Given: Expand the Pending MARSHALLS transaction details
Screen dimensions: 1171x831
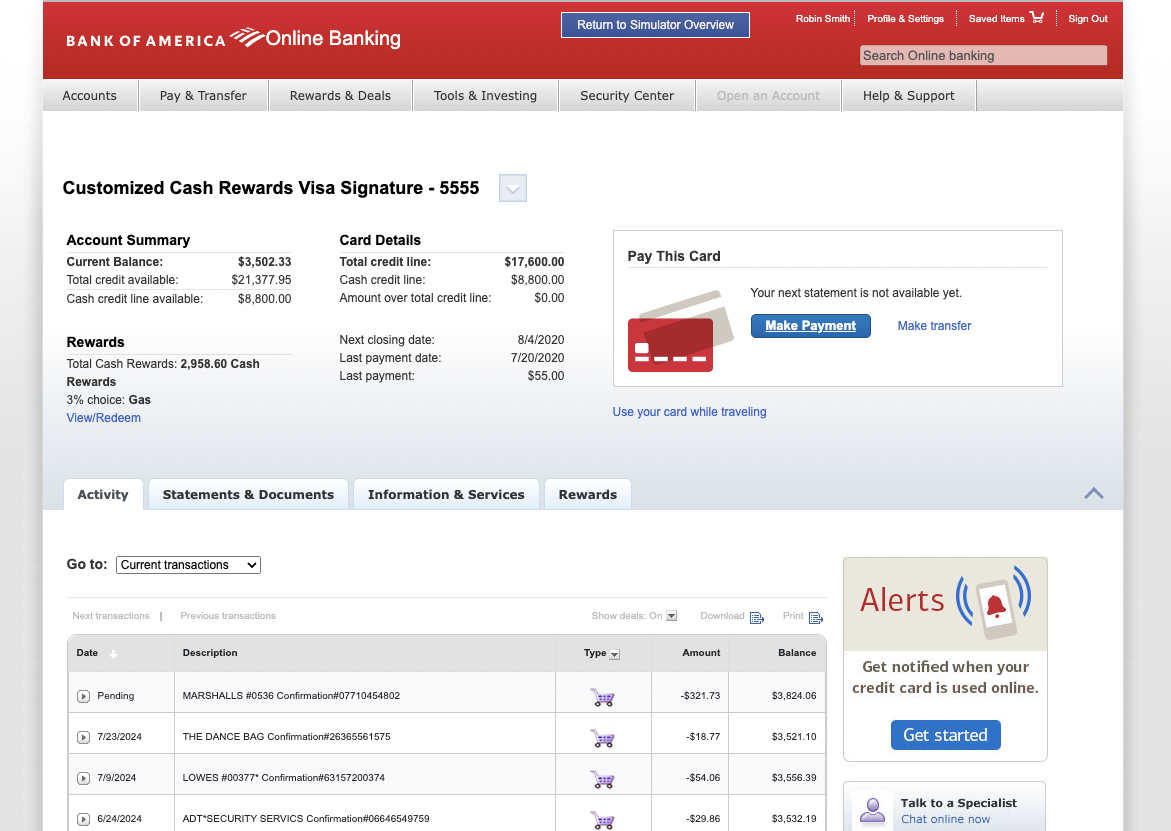Looking at the screenshot, I should (84, 697).
